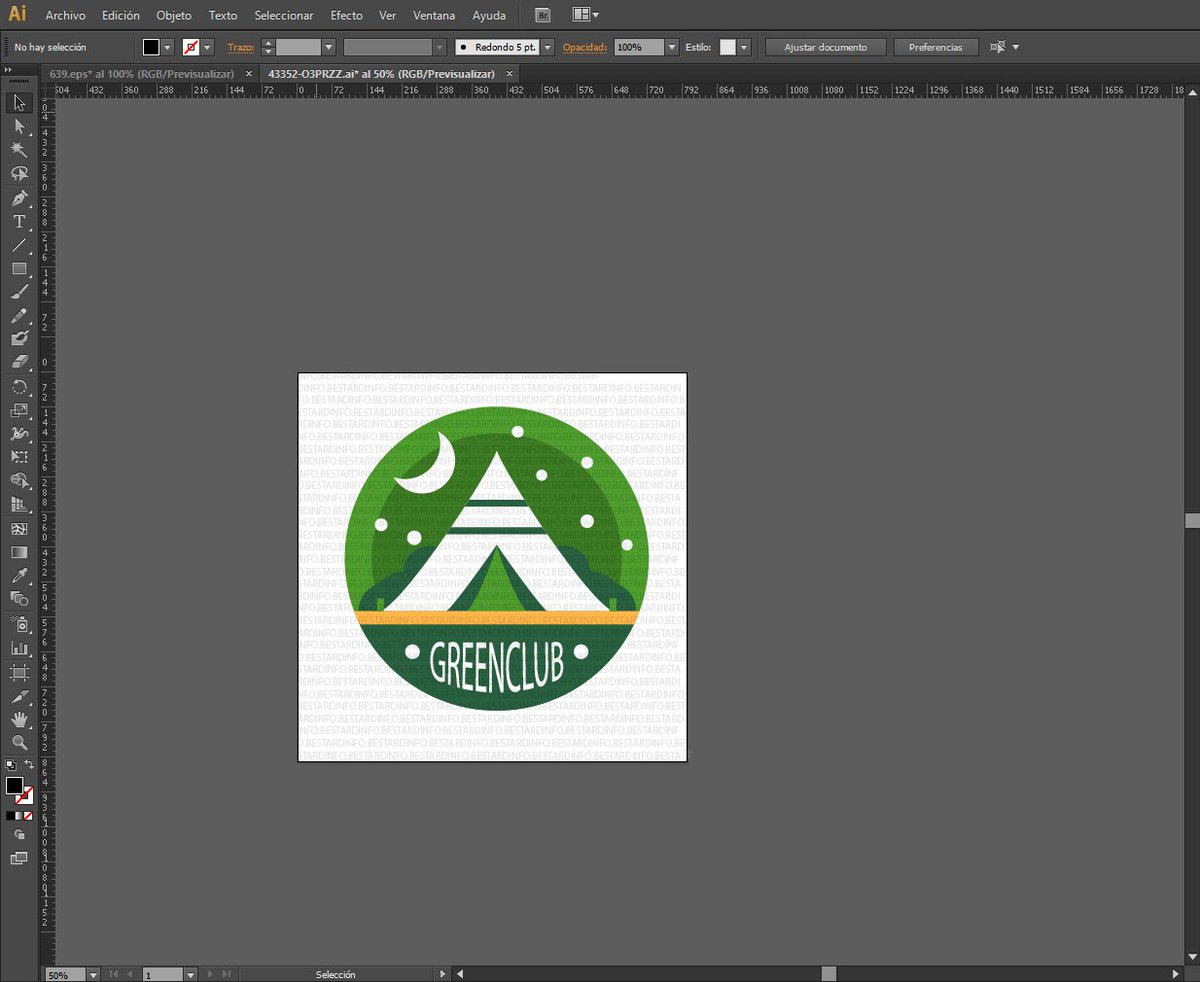Open arrange documents dropdown
This screenshot has width=1200, height=982.
[586, 15]
